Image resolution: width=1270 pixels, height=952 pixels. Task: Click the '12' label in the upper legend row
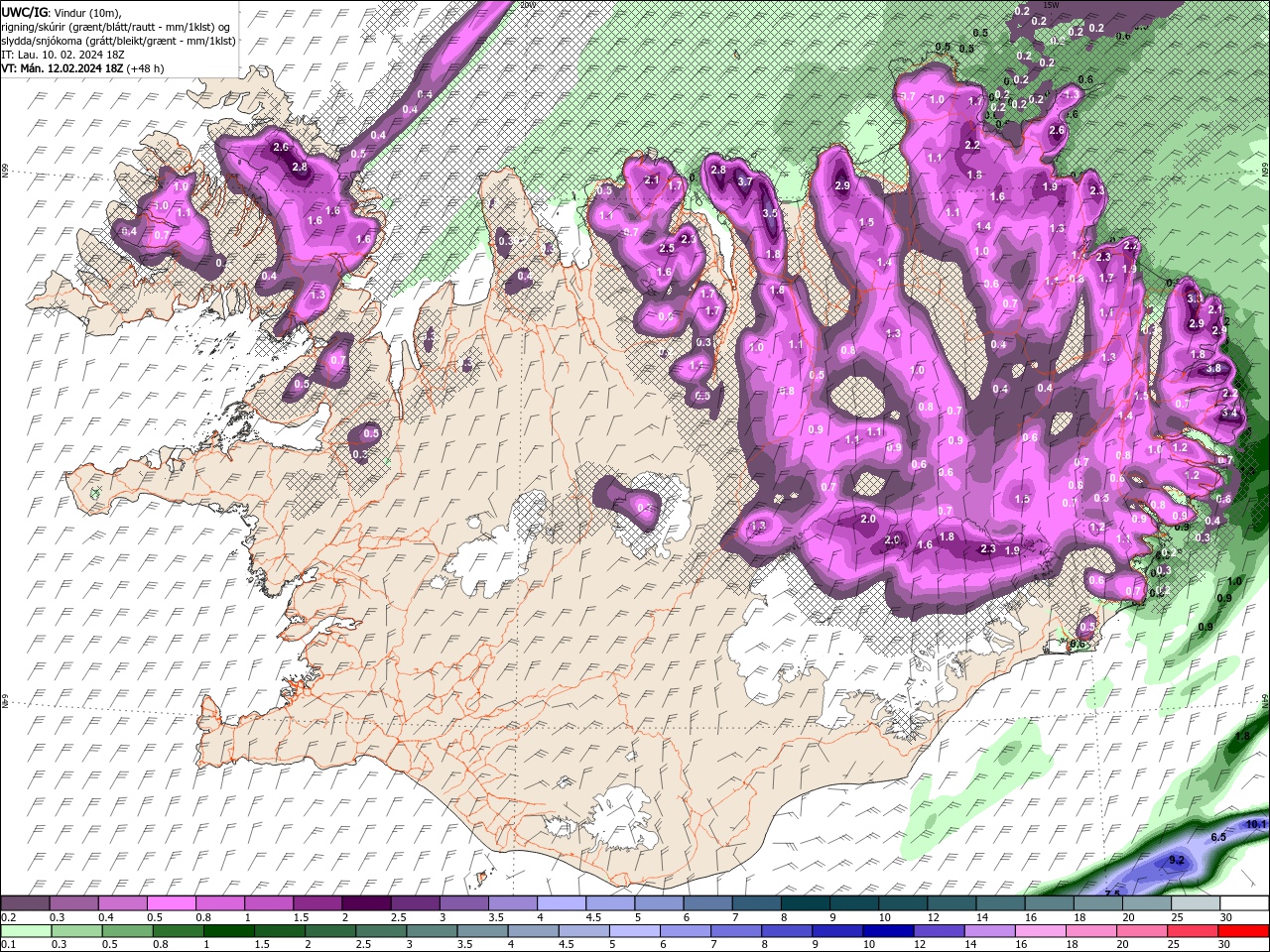tap(934, 917)
